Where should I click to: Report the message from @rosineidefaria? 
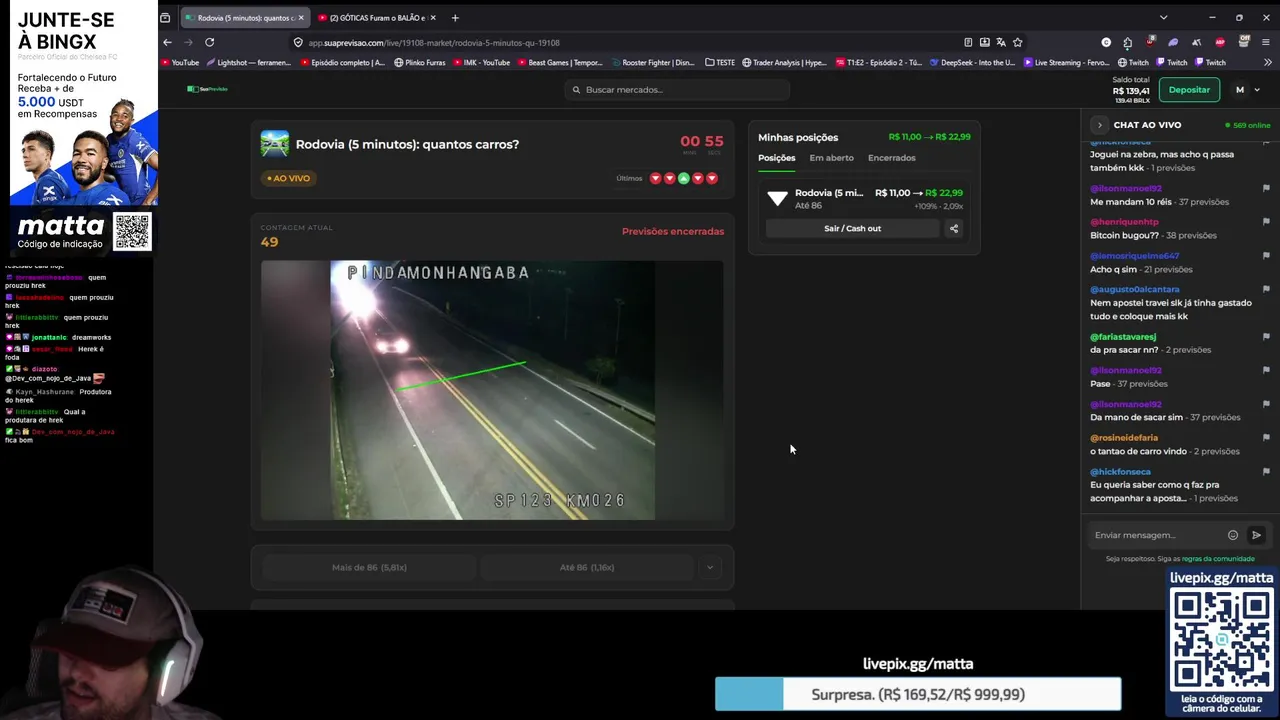(x=1265, y=437)
